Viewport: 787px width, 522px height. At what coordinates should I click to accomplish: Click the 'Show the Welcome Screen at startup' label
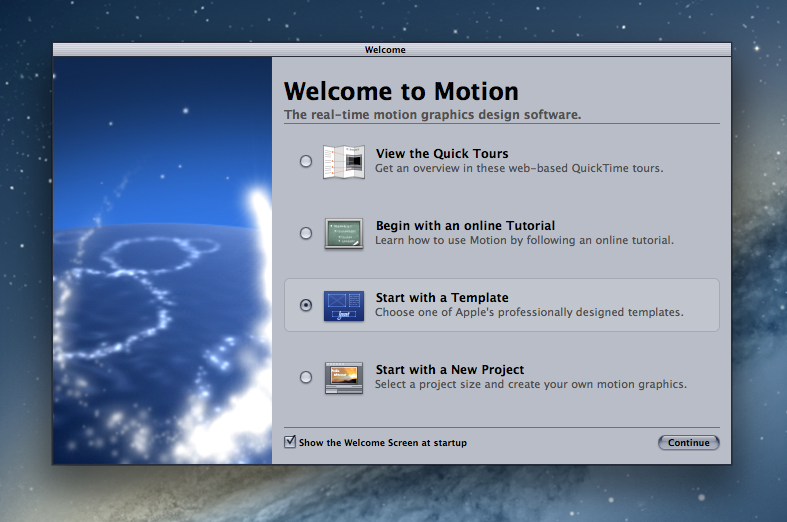pyautogui.click(x=382, y=443)
